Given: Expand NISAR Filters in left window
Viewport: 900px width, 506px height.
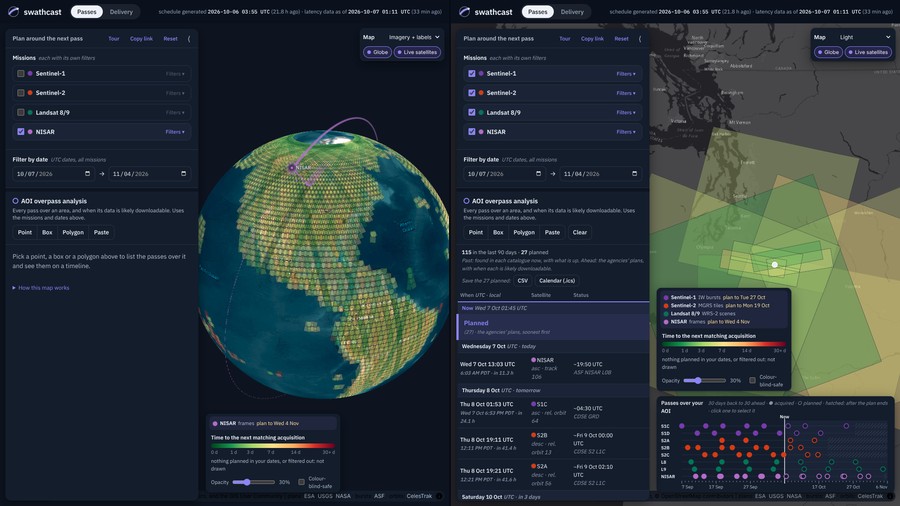Looking at the screenshot, I should pyautogui.click(x=175, y=132).
